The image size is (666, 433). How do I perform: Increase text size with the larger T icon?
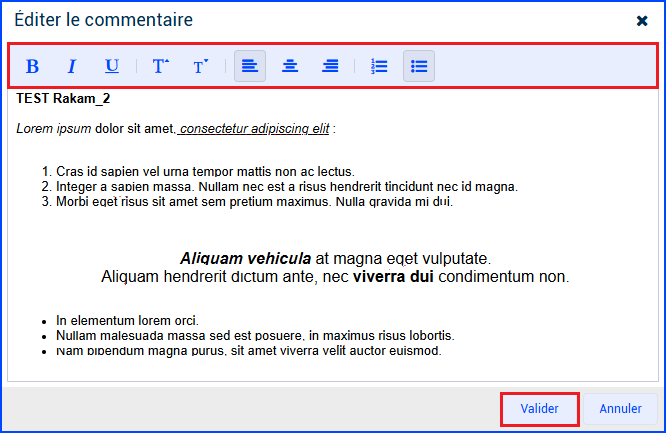[x=160, y=66]
